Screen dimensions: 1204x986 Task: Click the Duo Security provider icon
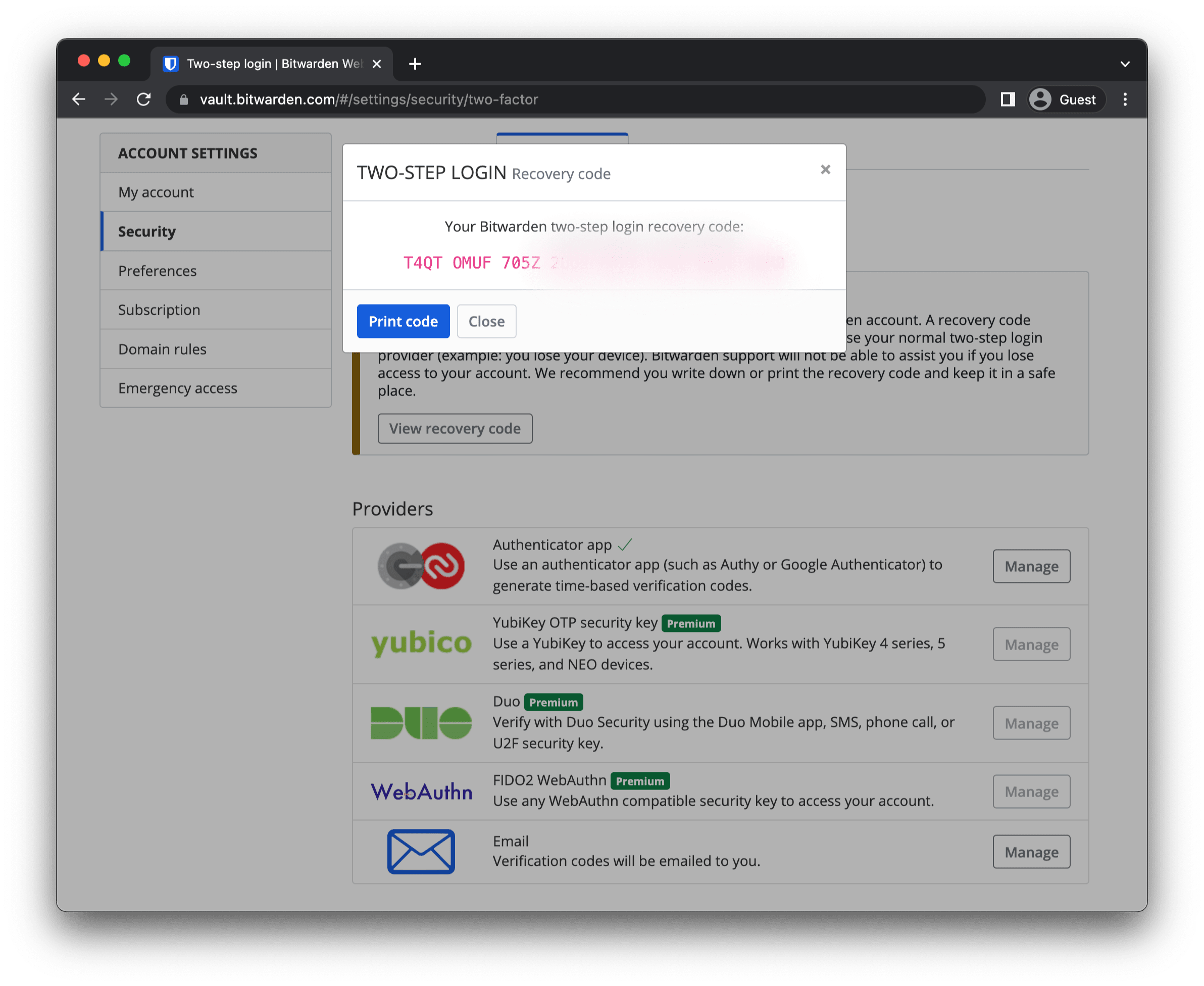pos(421,720)
